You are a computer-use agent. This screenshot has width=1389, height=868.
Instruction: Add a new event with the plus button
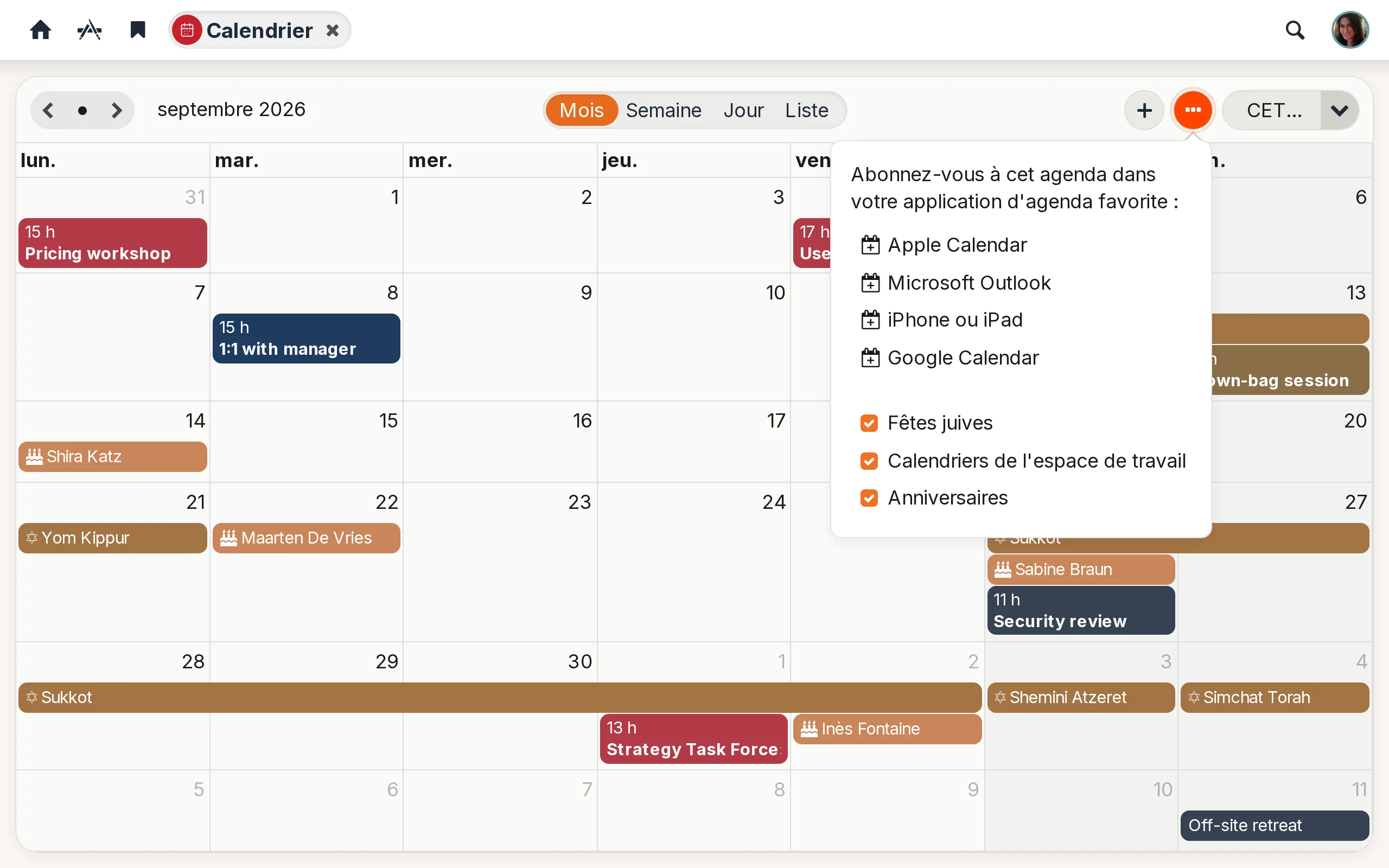click(1144, 110)
